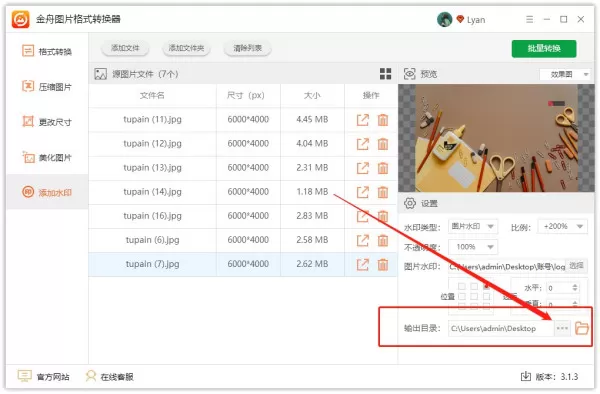Delete tupain (6).jpg using trash icon

[x=383, y=240]
